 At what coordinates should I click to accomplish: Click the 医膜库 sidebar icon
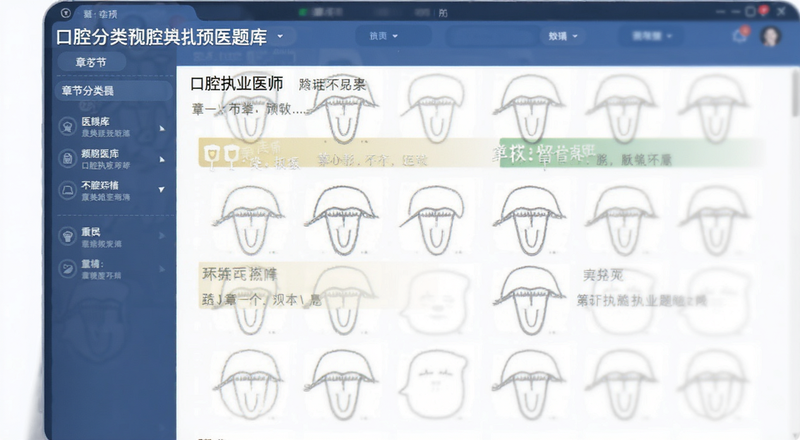tap(67, 126)
